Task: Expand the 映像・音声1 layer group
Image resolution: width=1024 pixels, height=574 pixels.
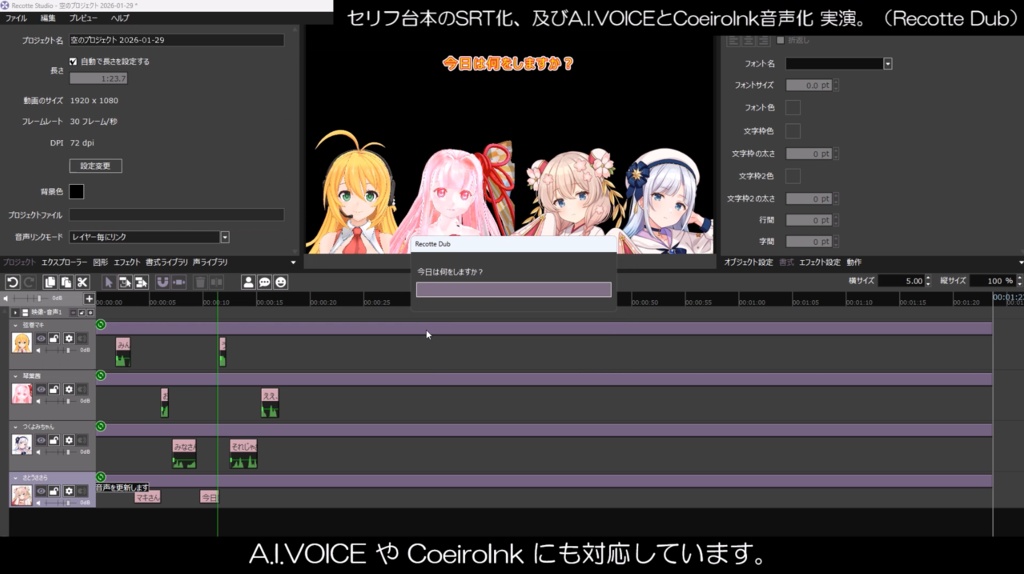Action: click(x=16, y=313)
